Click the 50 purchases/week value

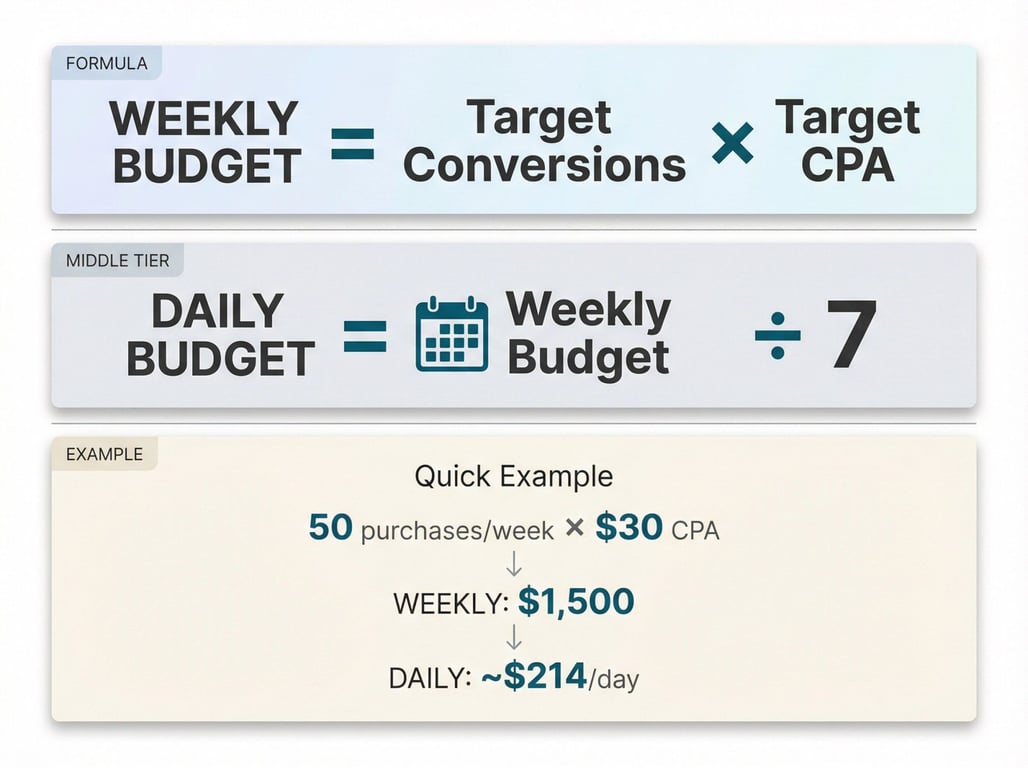point(431,528)
